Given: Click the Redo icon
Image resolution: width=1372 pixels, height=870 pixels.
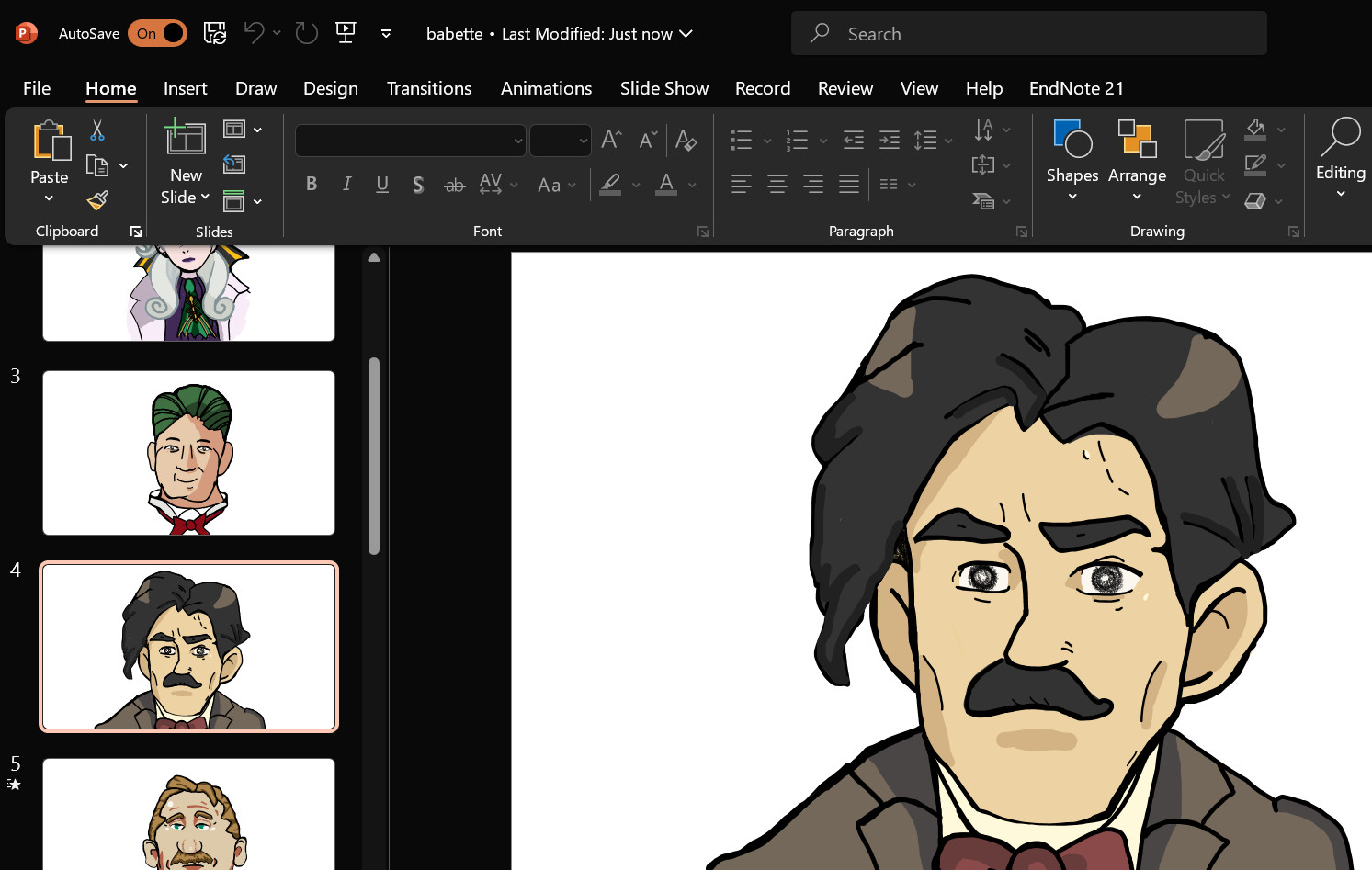Looking at the screenshot, I should pyautogui.click(x=306, y=33).
